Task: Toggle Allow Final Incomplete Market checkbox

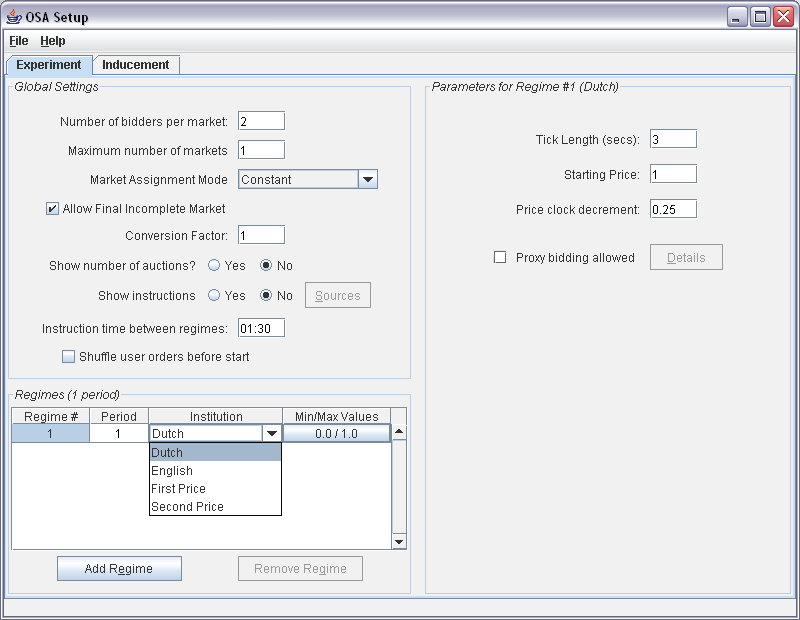Action: pyautogui.click(x=52, y=209)
